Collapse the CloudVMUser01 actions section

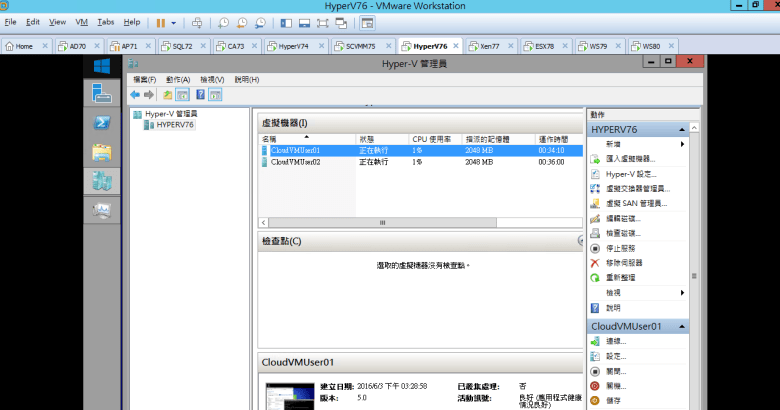pos(682,326)
